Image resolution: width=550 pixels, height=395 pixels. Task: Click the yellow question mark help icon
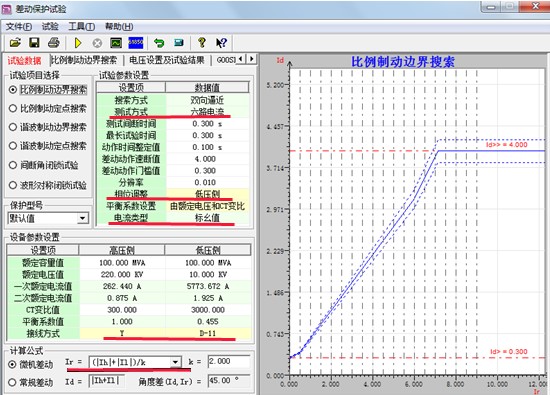point(202,43)
